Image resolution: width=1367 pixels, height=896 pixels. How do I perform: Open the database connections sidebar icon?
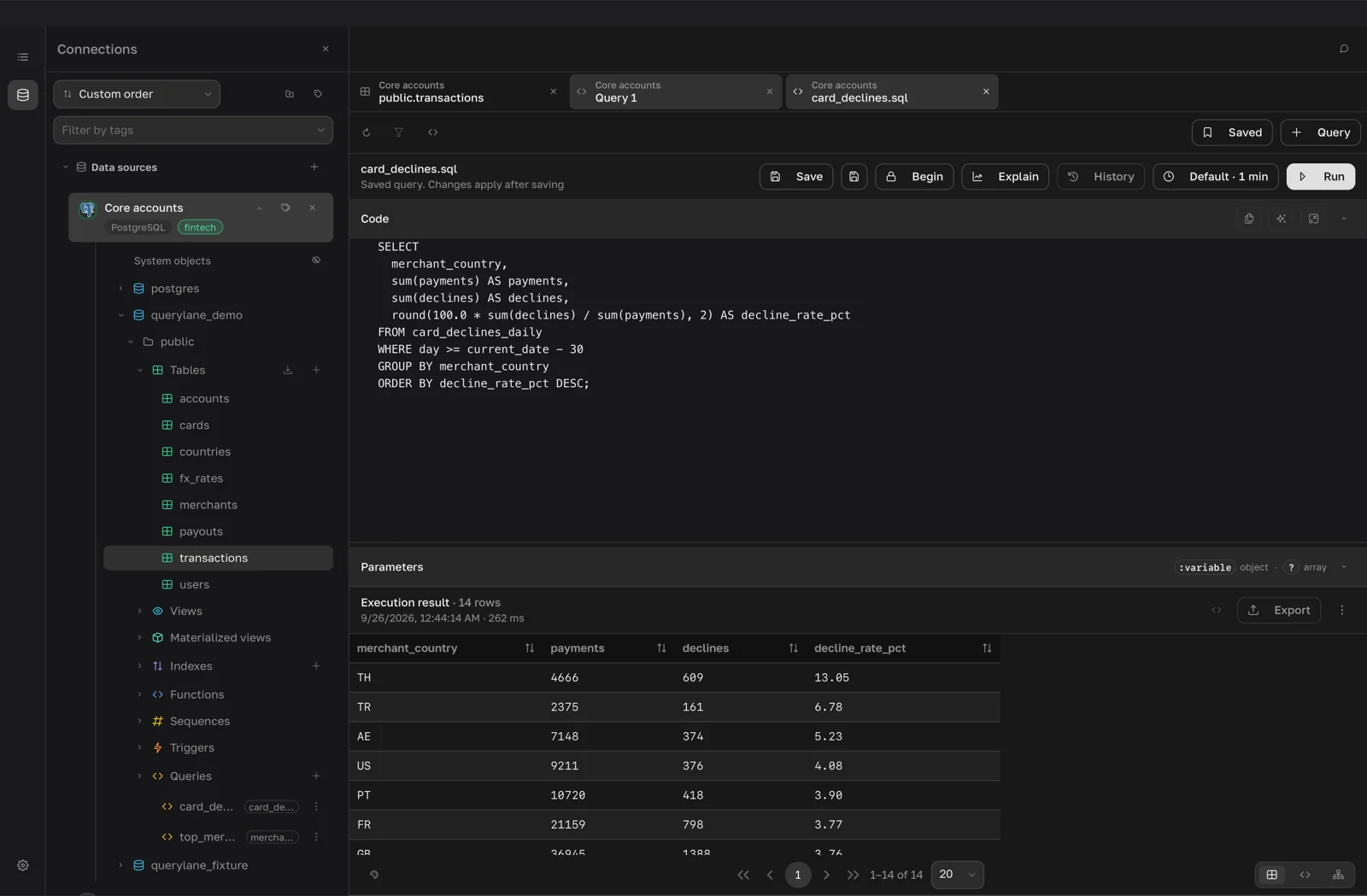pyautogui.click(x=23, y=95)
